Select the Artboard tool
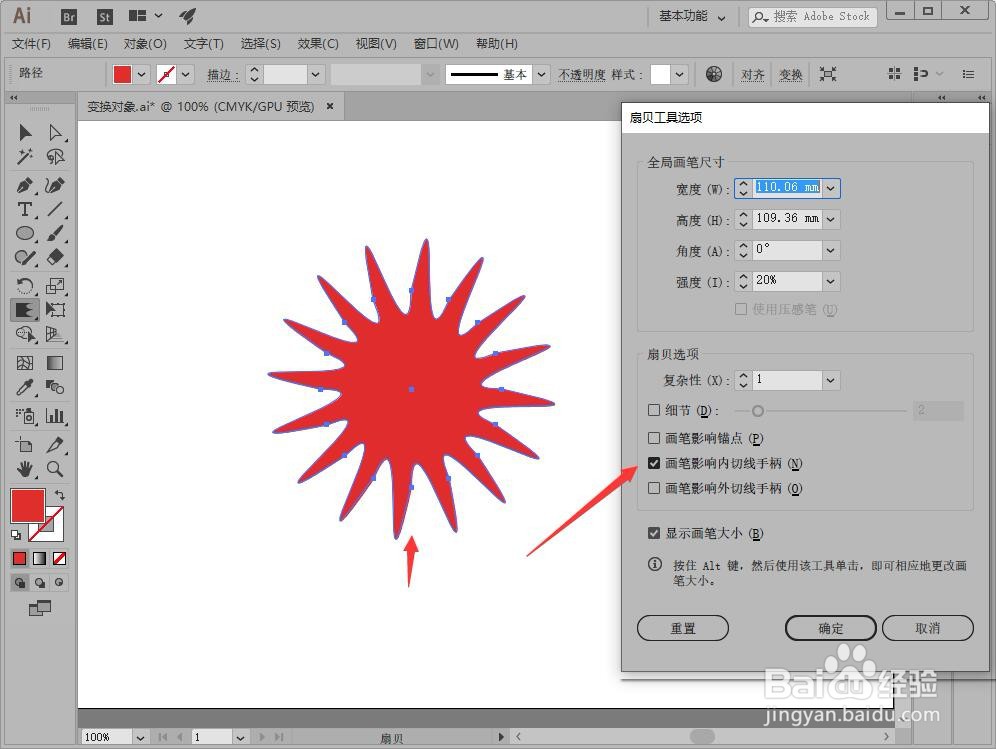This screenshot has width=996, height=749. point(25,445)
